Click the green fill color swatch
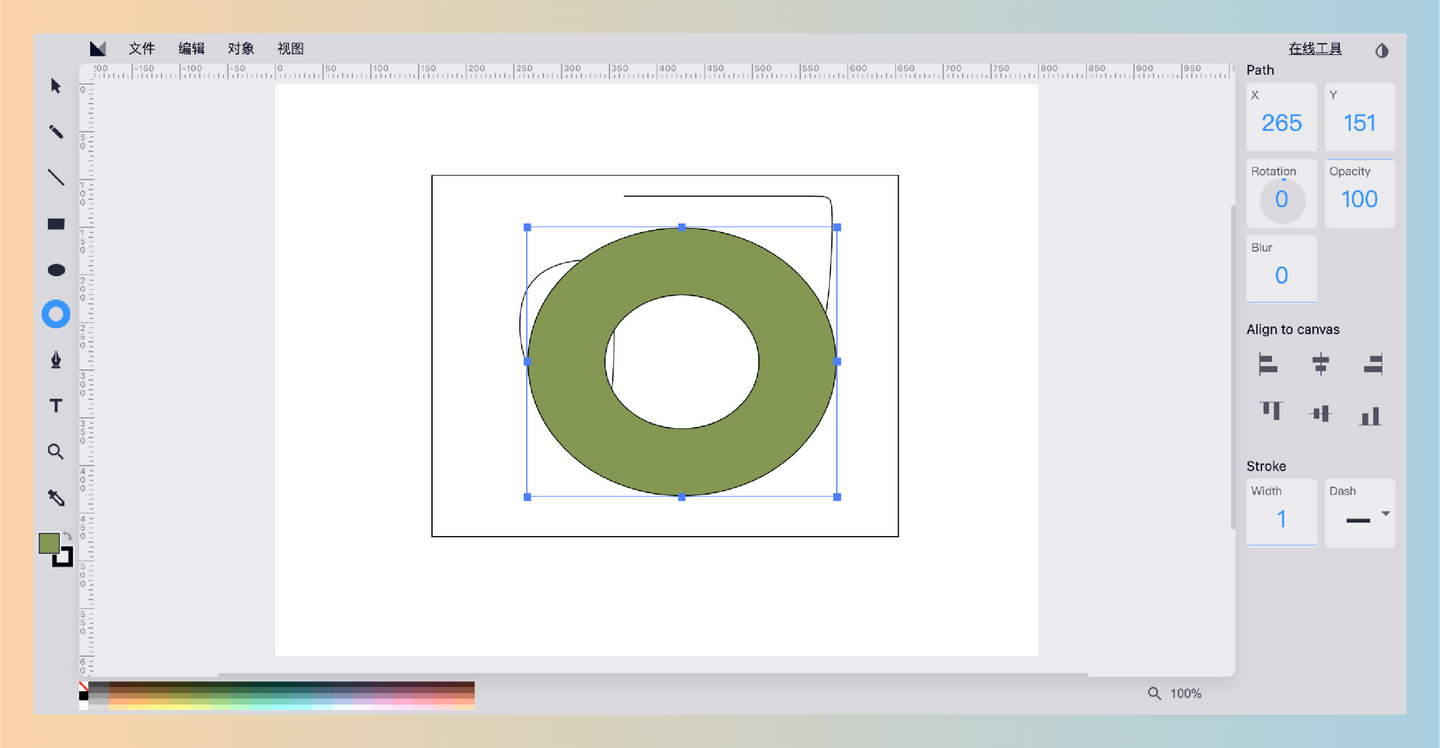Screen dimensions: 1440x748 [x=48, y=542]
